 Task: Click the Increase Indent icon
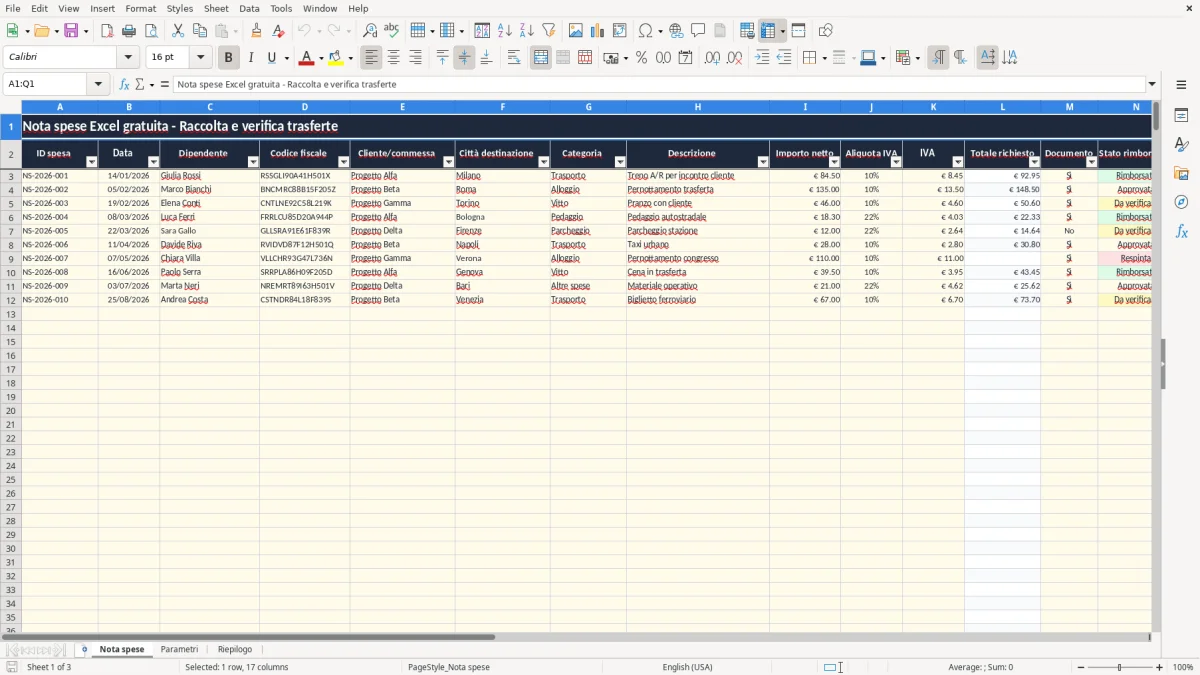[x=762, y=58]
